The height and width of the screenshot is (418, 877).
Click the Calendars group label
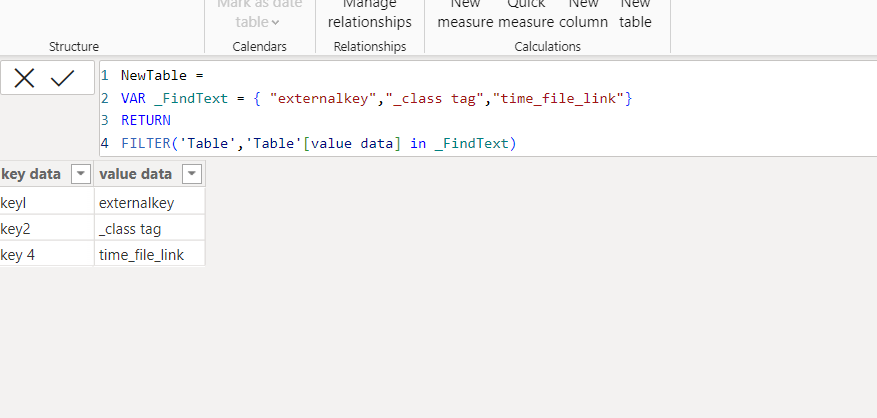260,46
